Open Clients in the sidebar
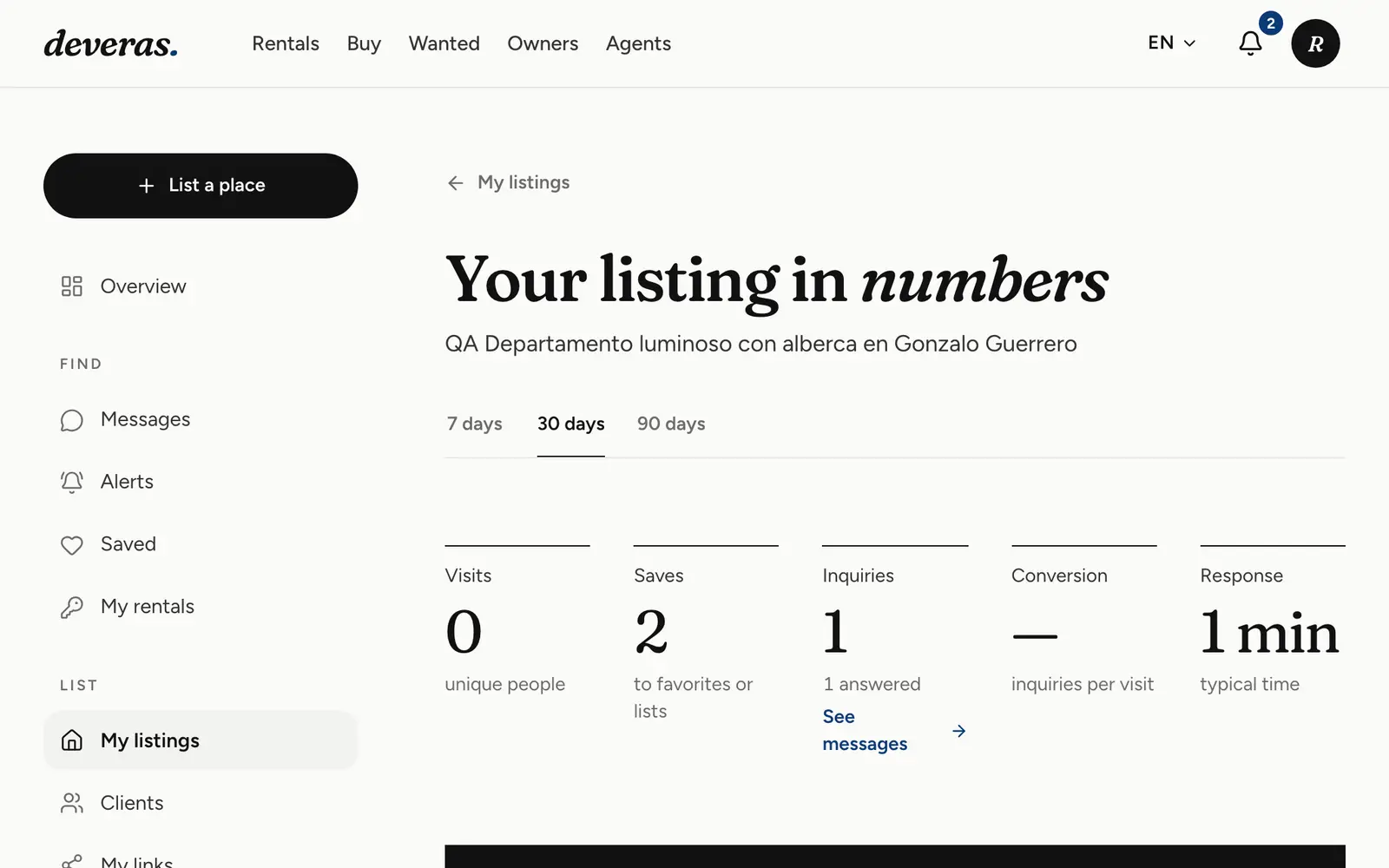The width and height of the screenshot is (1389, 868). (201, 804)
